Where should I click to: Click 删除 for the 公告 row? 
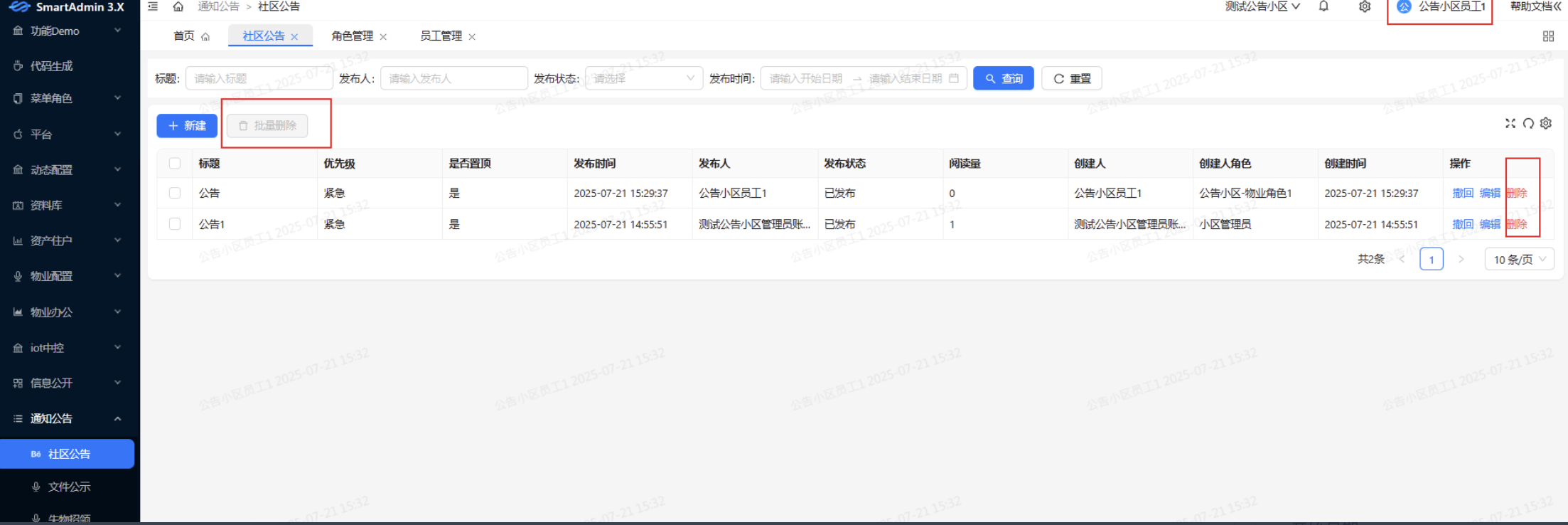tap(1517, 193)
